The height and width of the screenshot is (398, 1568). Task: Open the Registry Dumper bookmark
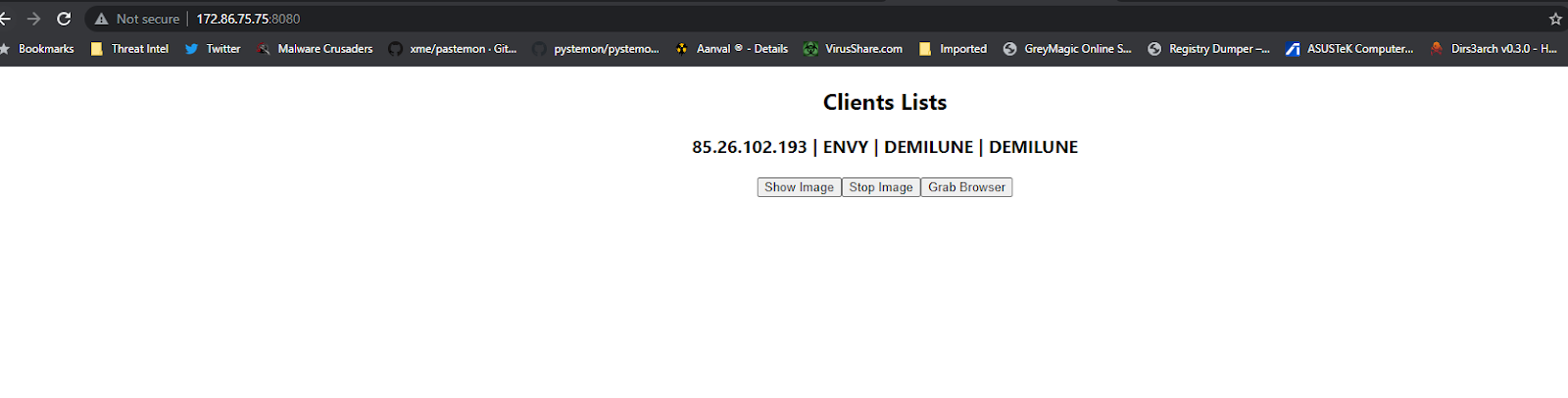[1208, 48]
